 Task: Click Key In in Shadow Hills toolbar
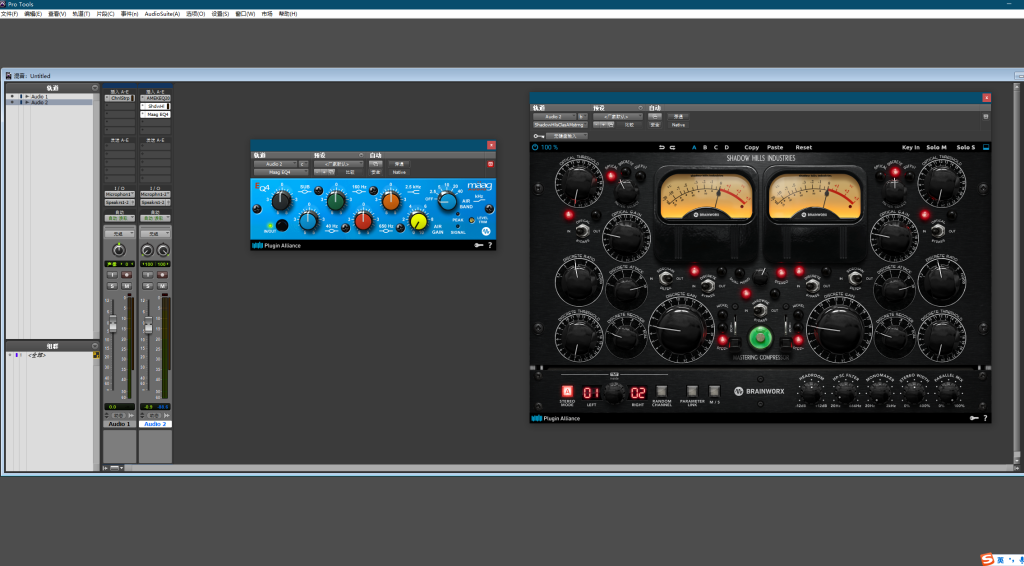pyautogui.click(x=911, y=148)
